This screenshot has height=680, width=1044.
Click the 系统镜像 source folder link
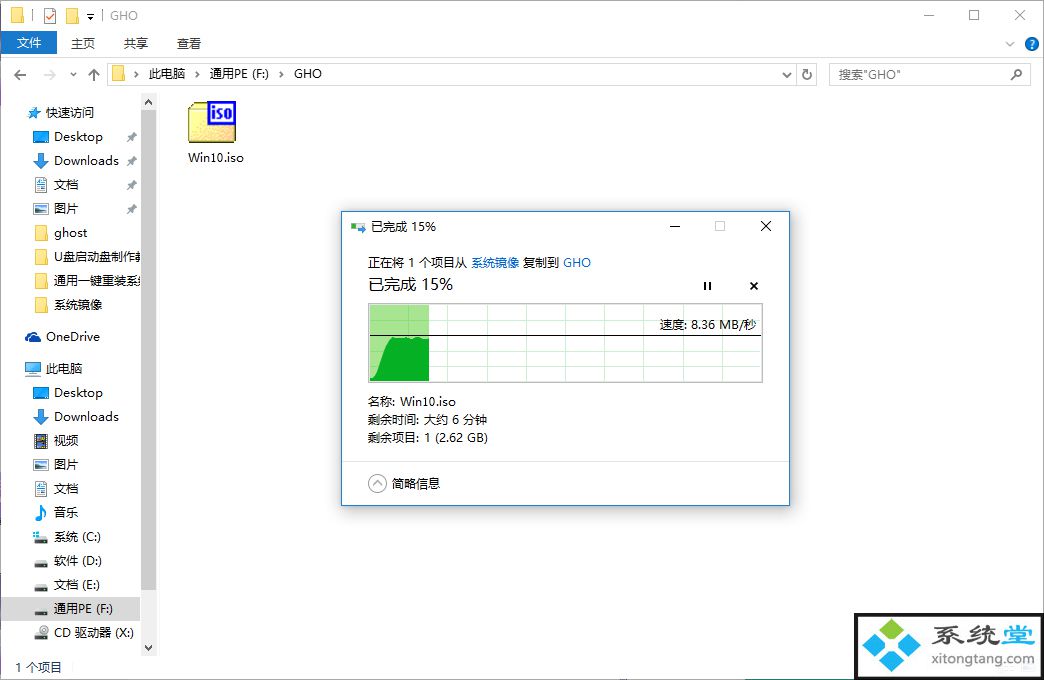pos(495,262)
